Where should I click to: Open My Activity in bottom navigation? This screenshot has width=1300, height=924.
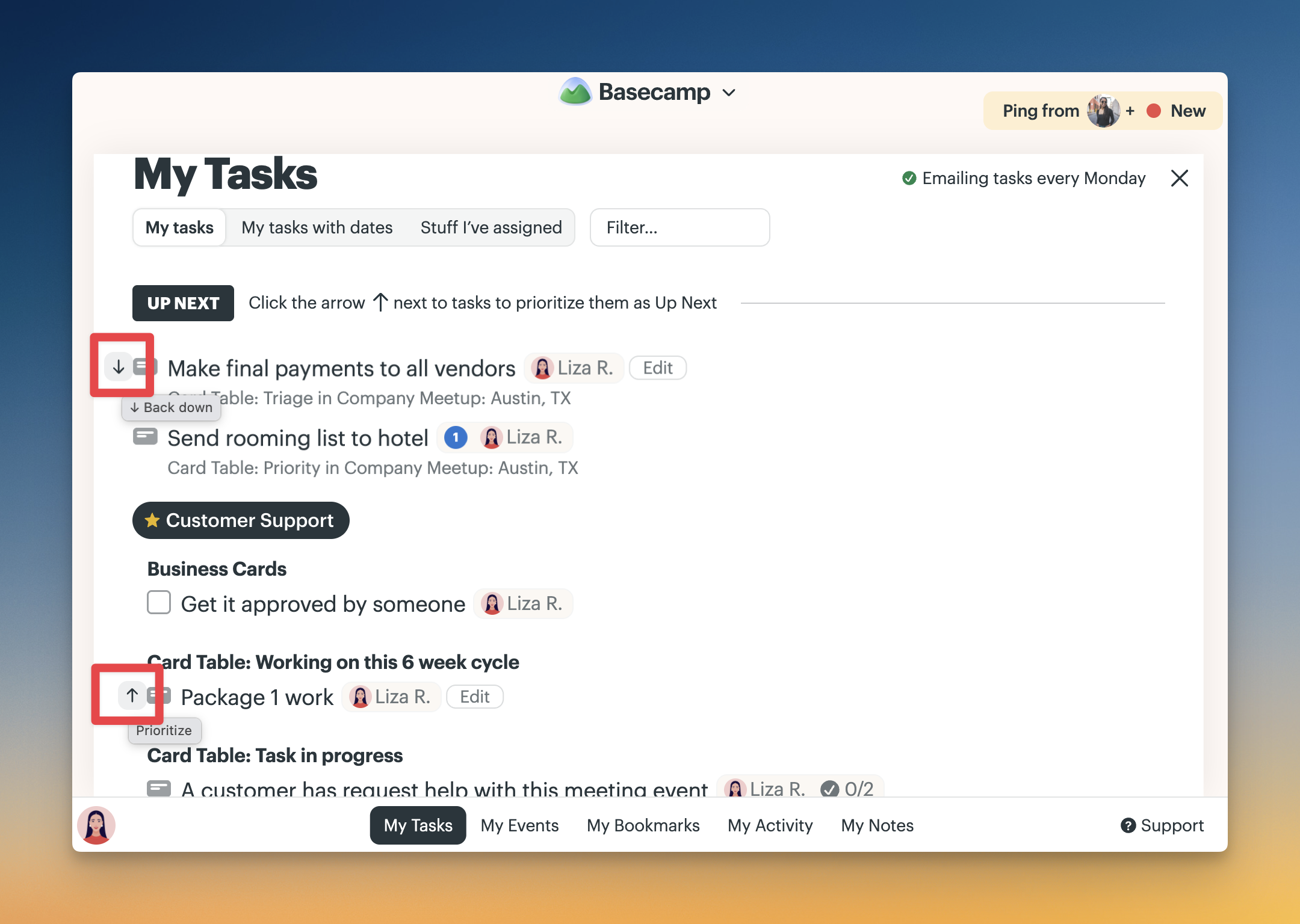[x=770, y=825]
